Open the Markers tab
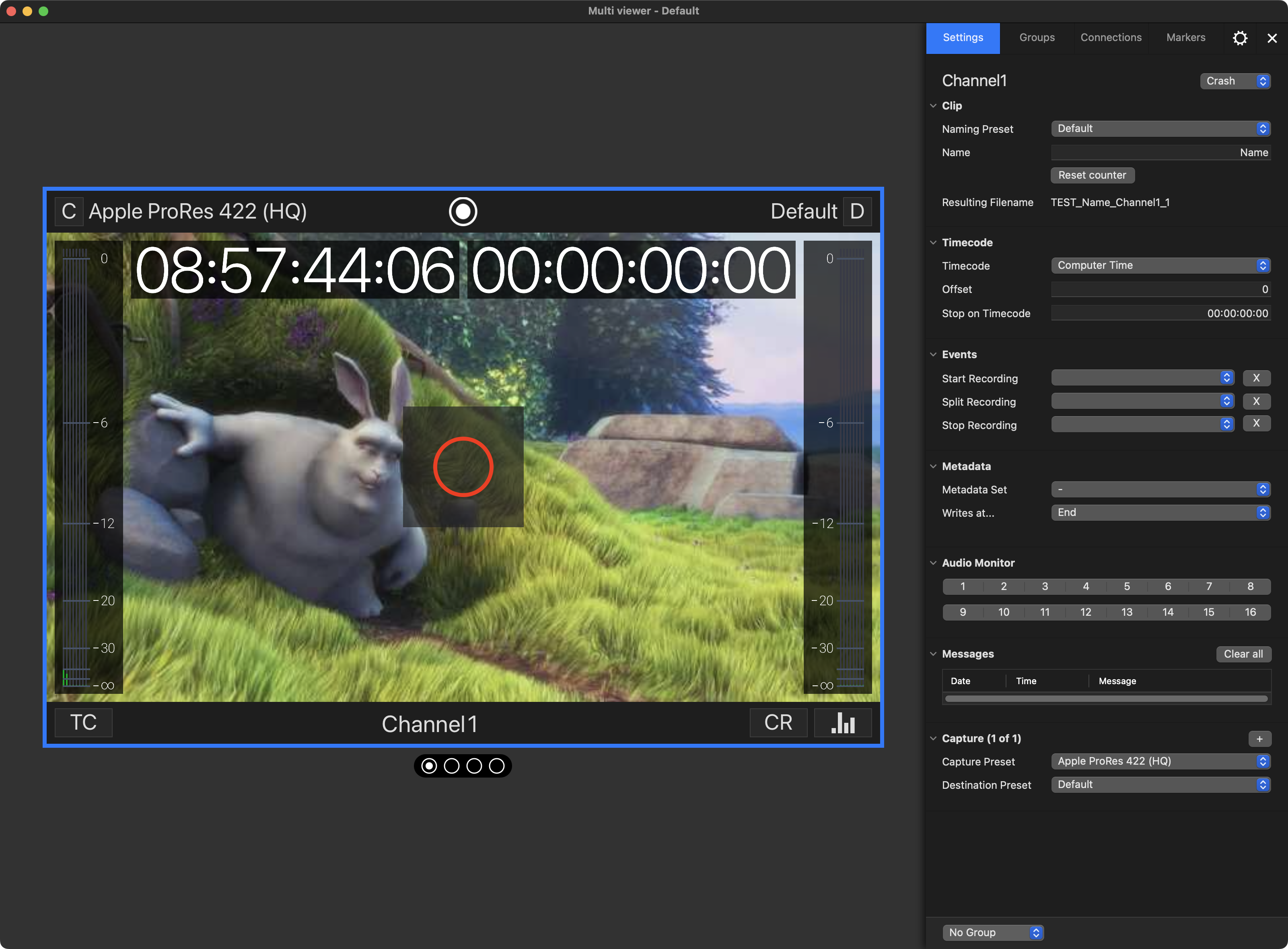1288x949 pixels. coord(1186,38)
